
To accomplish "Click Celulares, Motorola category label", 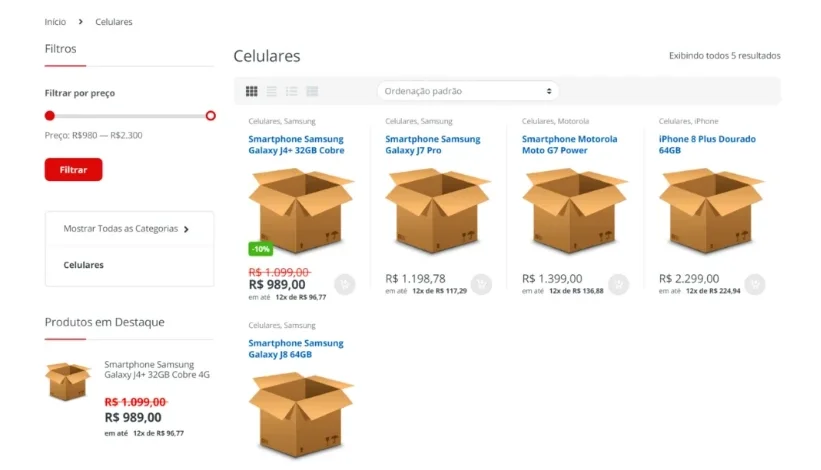I will 556,121.
